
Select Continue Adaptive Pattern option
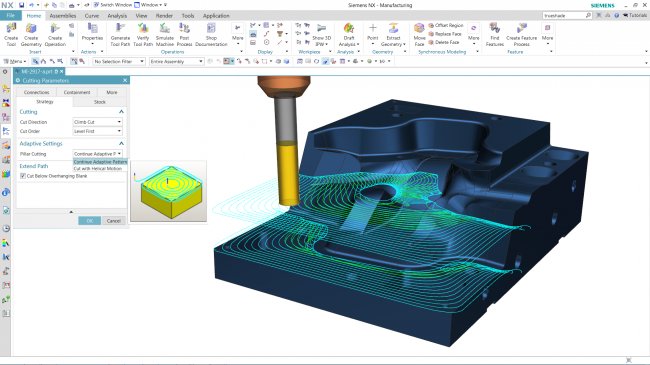pyautogui.click(x=100, y=162)
